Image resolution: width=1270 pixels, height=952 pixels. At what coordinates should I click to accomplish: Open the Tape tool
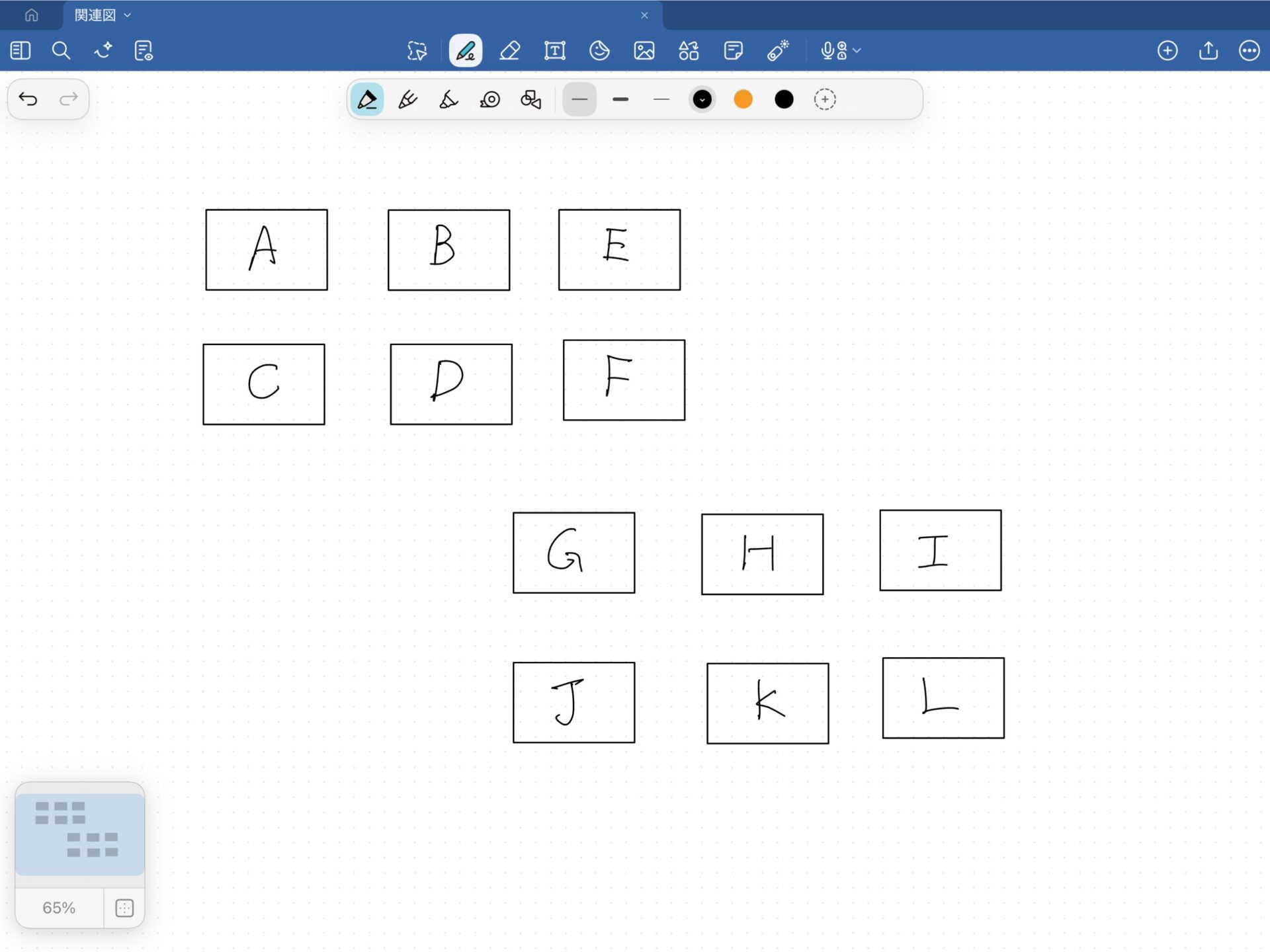point(490,100)
